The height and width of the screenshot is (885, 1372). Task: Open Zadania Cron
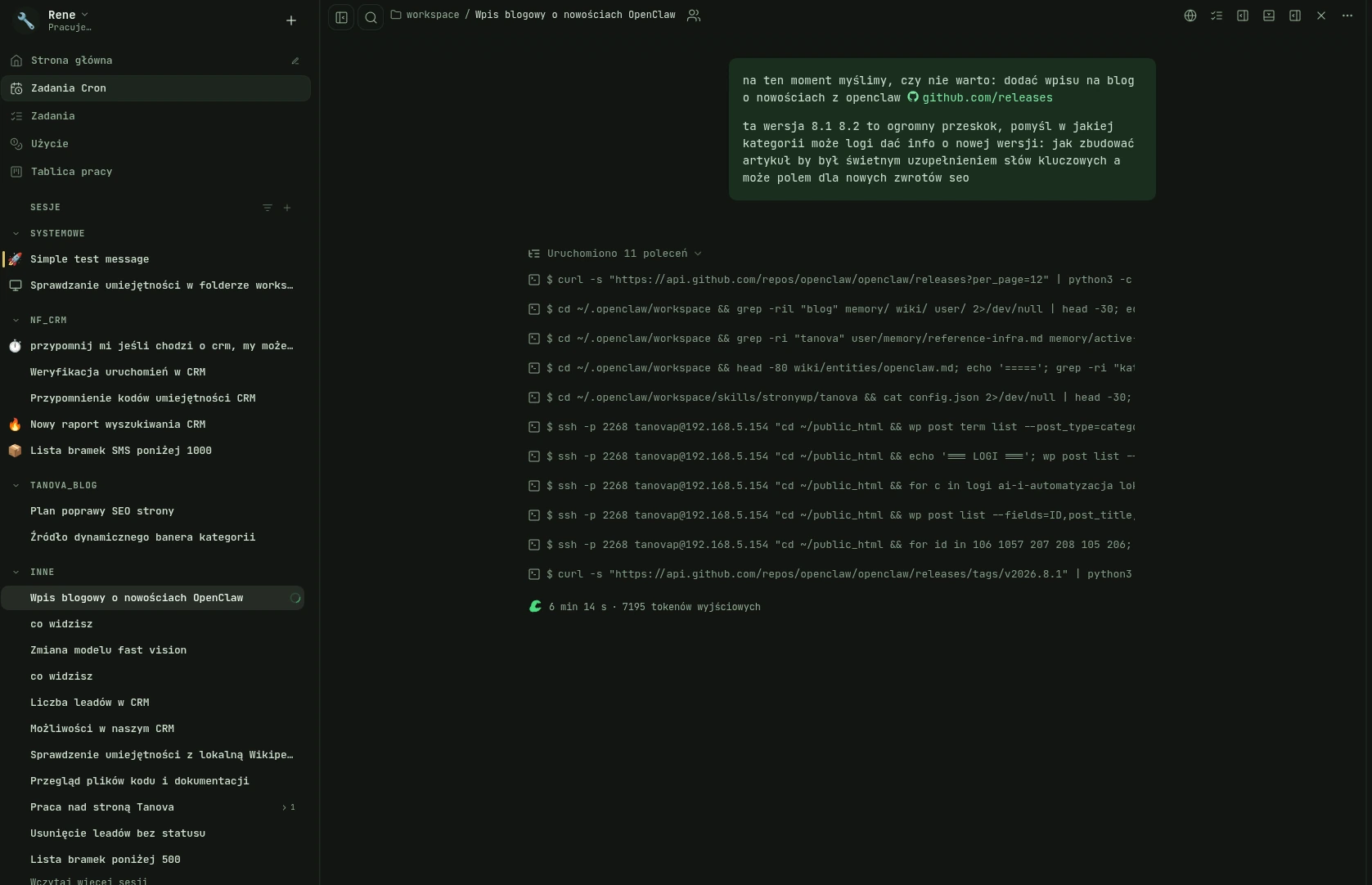pyautogui.click(x=155, y=88)
